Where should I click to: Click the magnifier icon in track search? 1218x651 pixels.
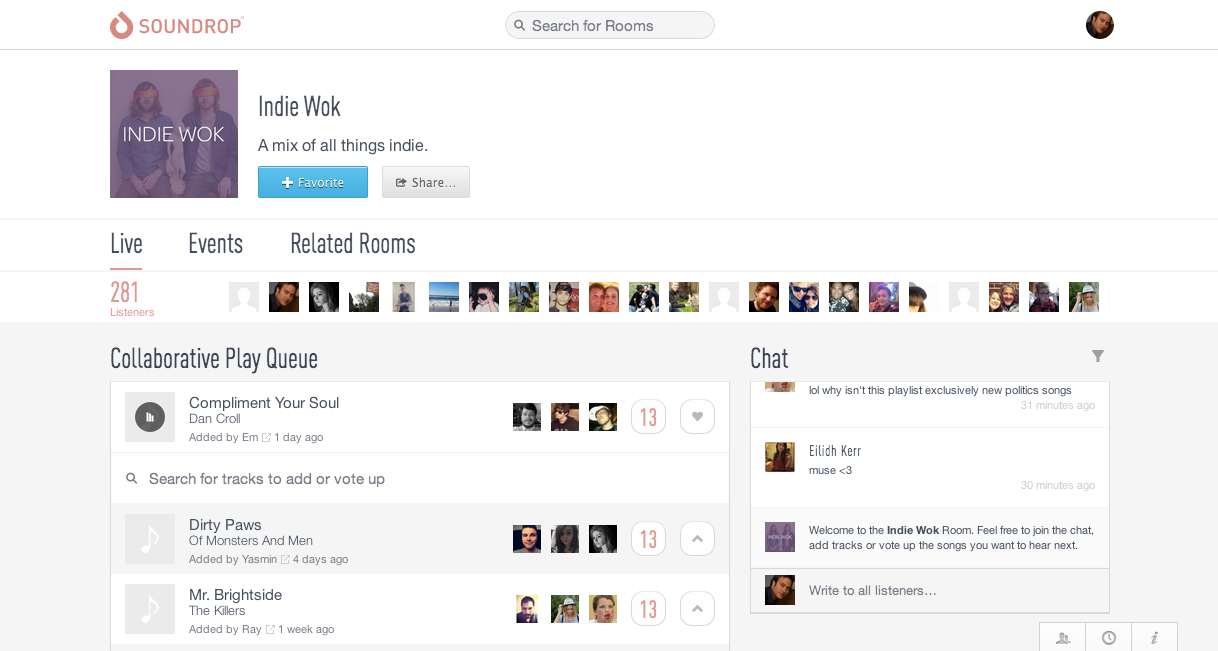[132, 478]
